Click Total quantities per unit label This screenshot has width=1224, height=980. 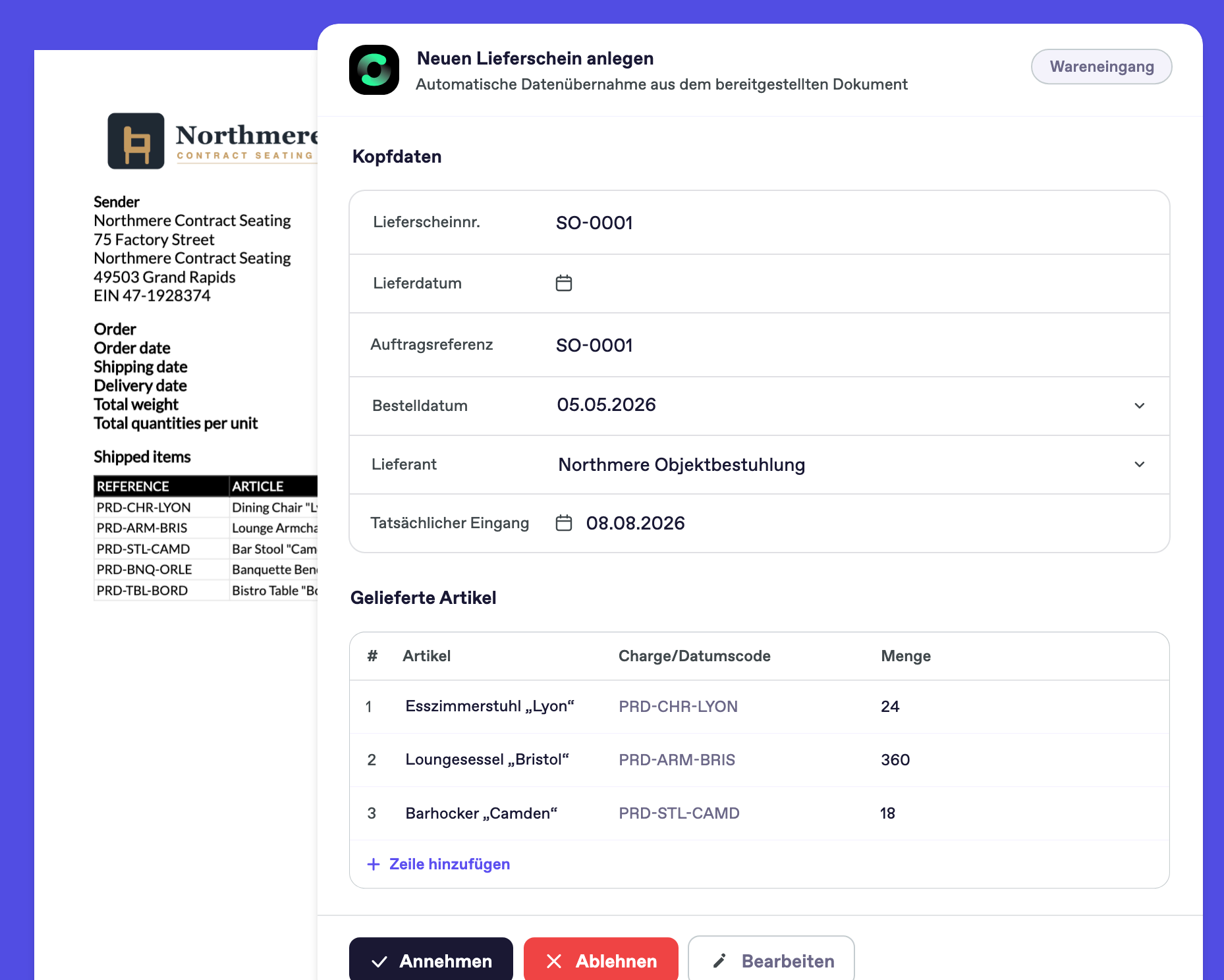[176, 423]
